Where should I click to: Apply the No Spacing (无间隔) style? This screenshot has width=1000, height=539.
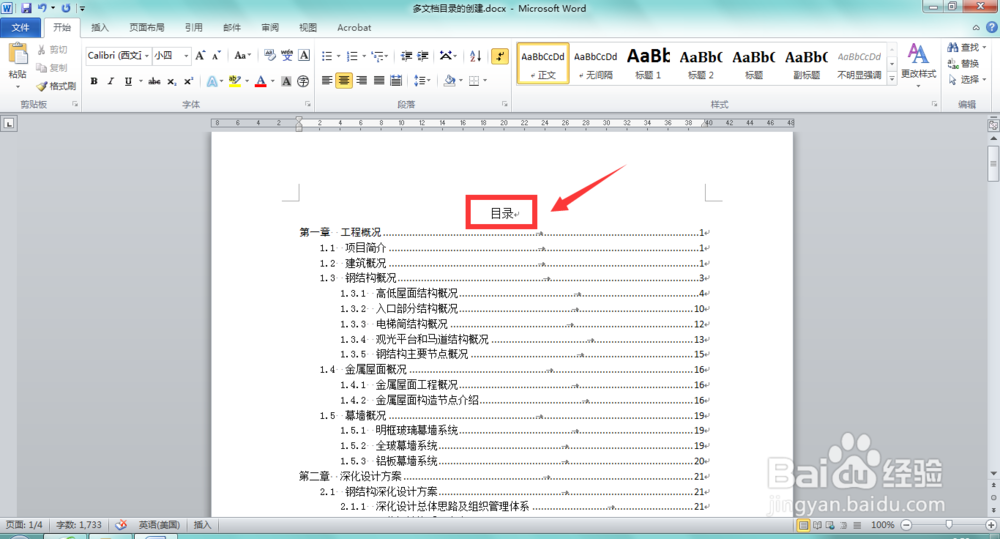pos(595,63)
